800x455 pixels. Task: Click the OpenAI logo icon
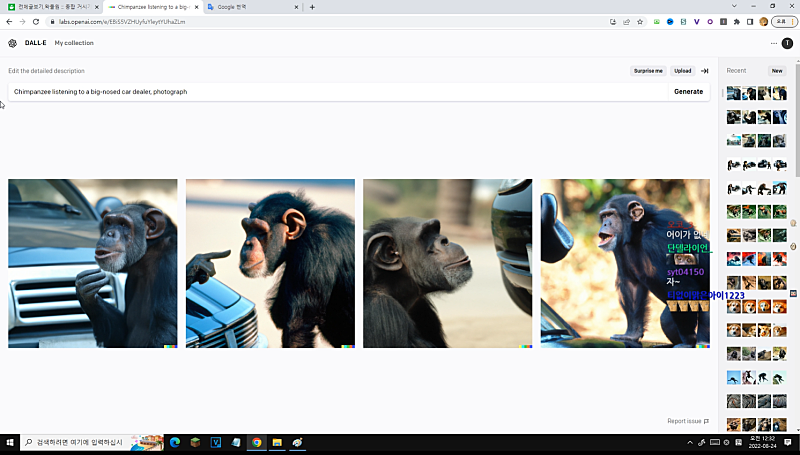point(12,43)
